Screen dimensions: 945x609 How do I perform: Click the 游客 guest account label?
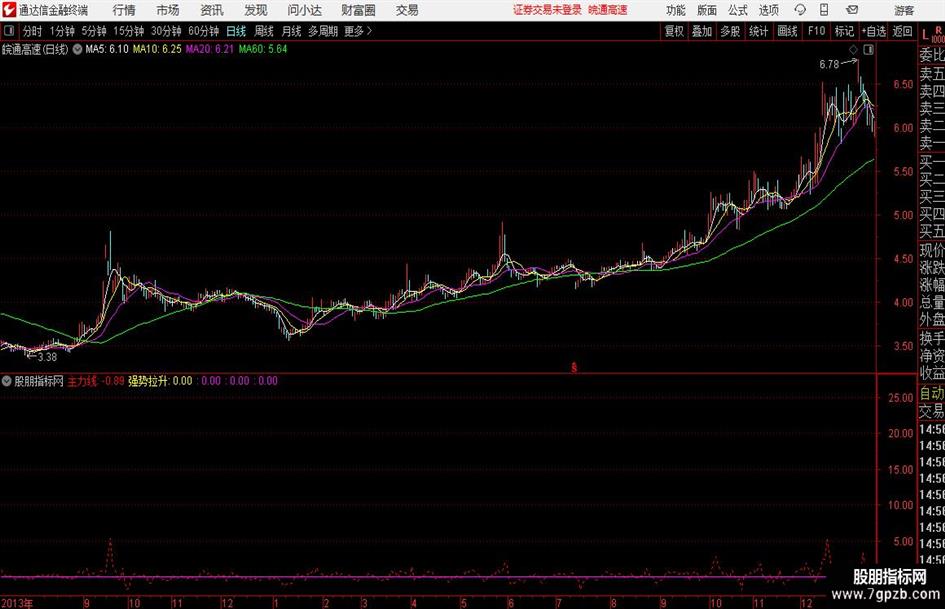tap(904, 10)
